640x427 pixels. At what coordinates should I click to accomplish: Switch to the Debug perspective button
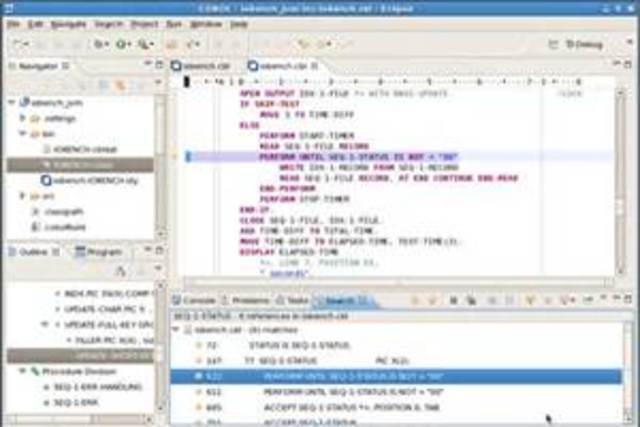point(584,44)
